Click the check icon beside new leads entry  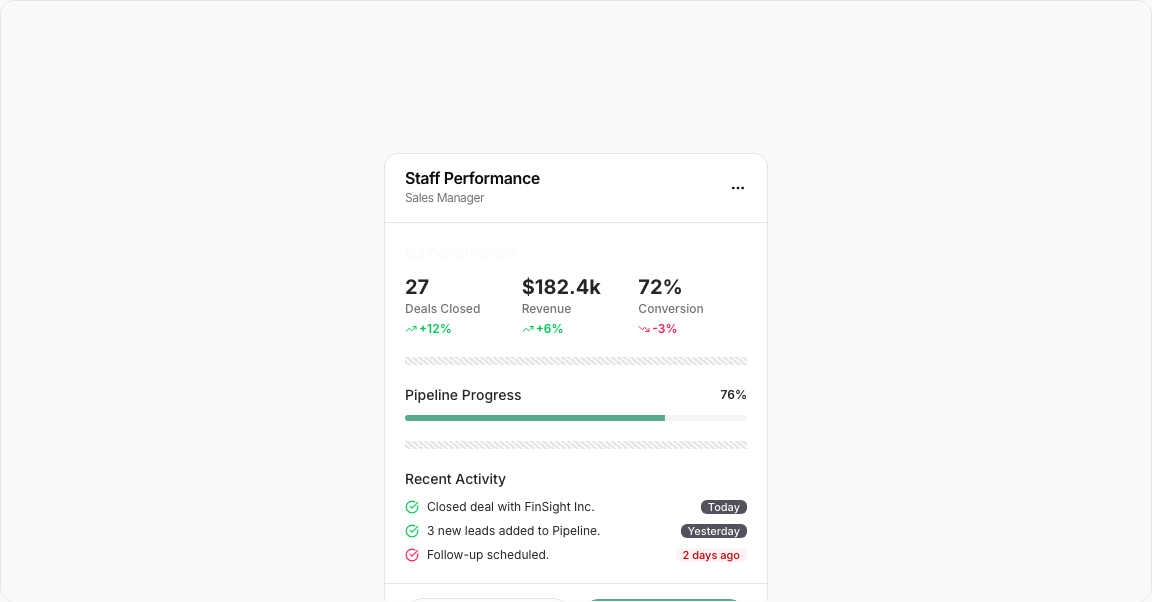click(412, 531)
